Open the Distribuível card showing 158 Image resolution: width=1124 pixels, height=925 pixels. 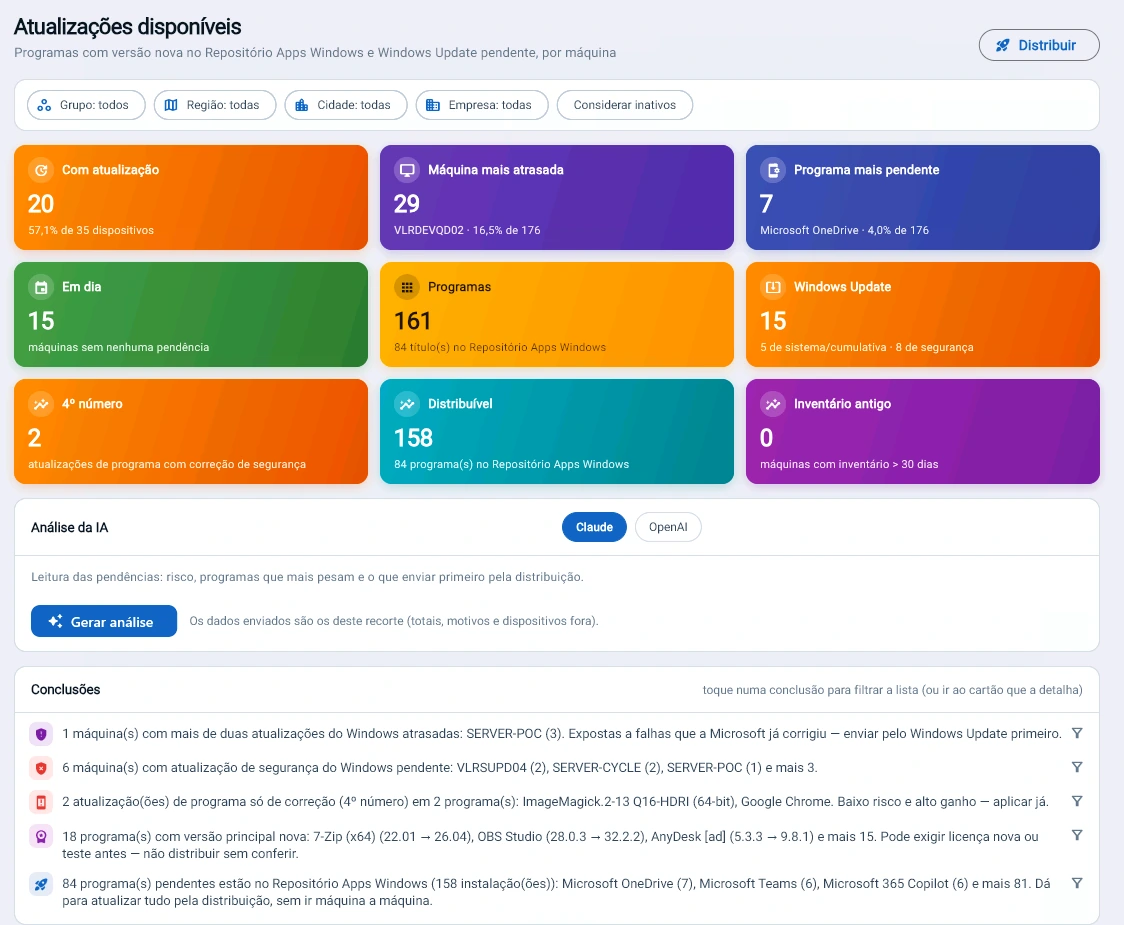(557, 432)
